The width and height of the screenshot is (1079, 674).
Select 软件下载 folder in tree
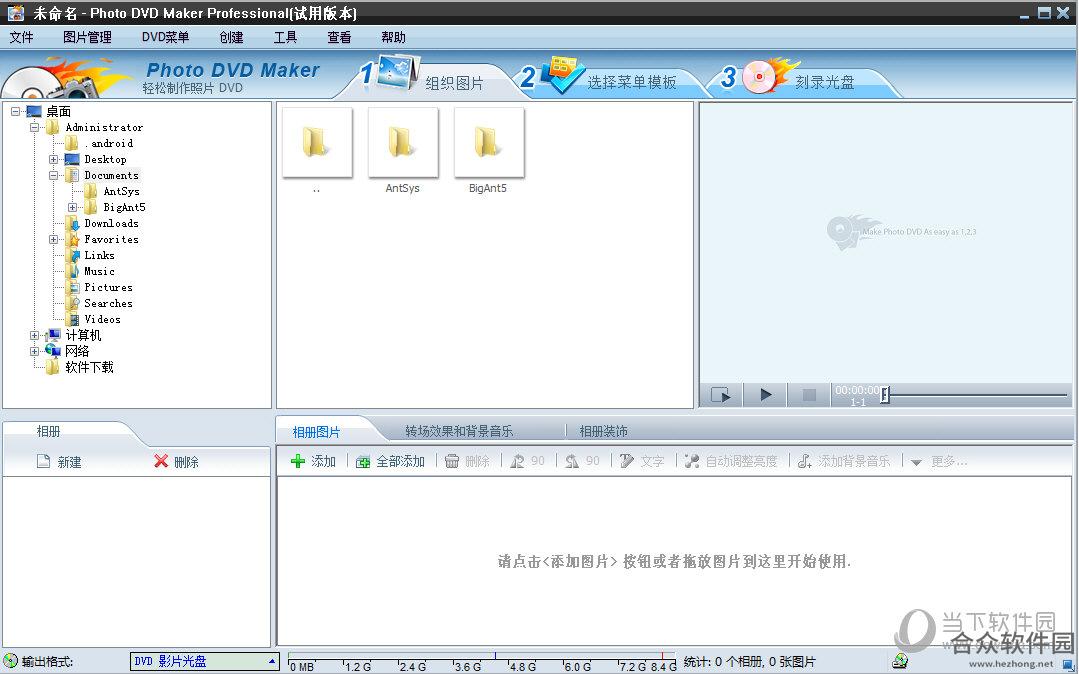click(89, 367)
